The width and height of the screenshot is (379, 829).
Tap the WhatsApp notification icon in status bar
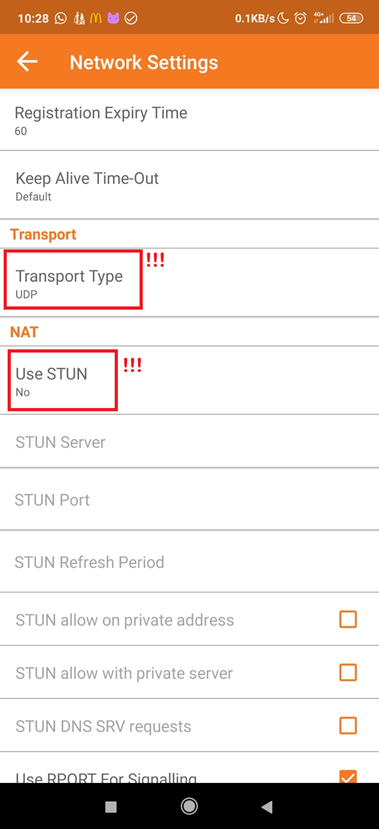[x=61, y=19]
